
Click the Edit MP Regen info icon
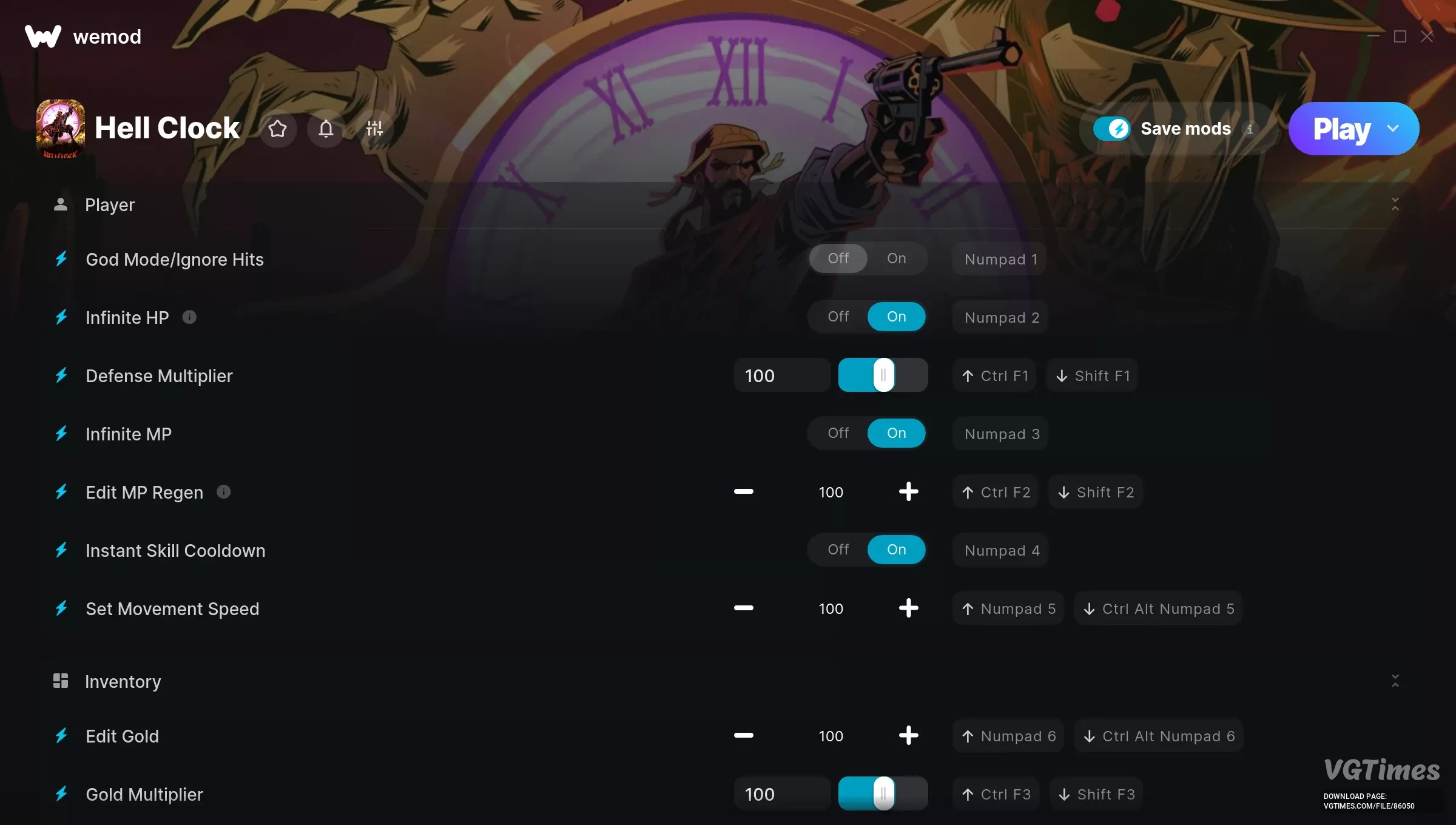coord(224,492)
